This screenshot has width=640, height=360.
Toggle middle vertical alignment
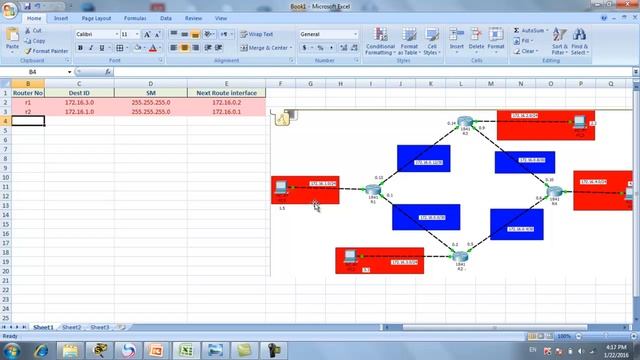pyautogui.click(x=184, y=34)
